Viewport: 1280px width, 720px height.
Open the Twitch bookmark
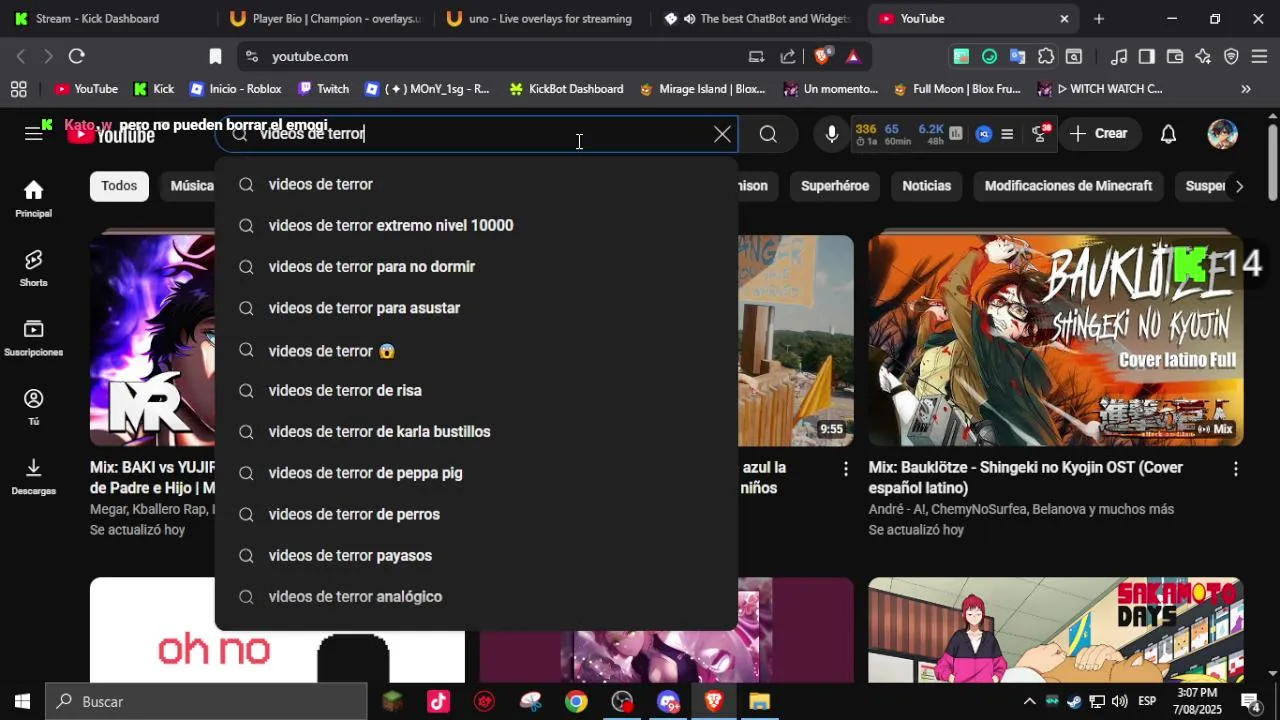[x=324, y=89]
